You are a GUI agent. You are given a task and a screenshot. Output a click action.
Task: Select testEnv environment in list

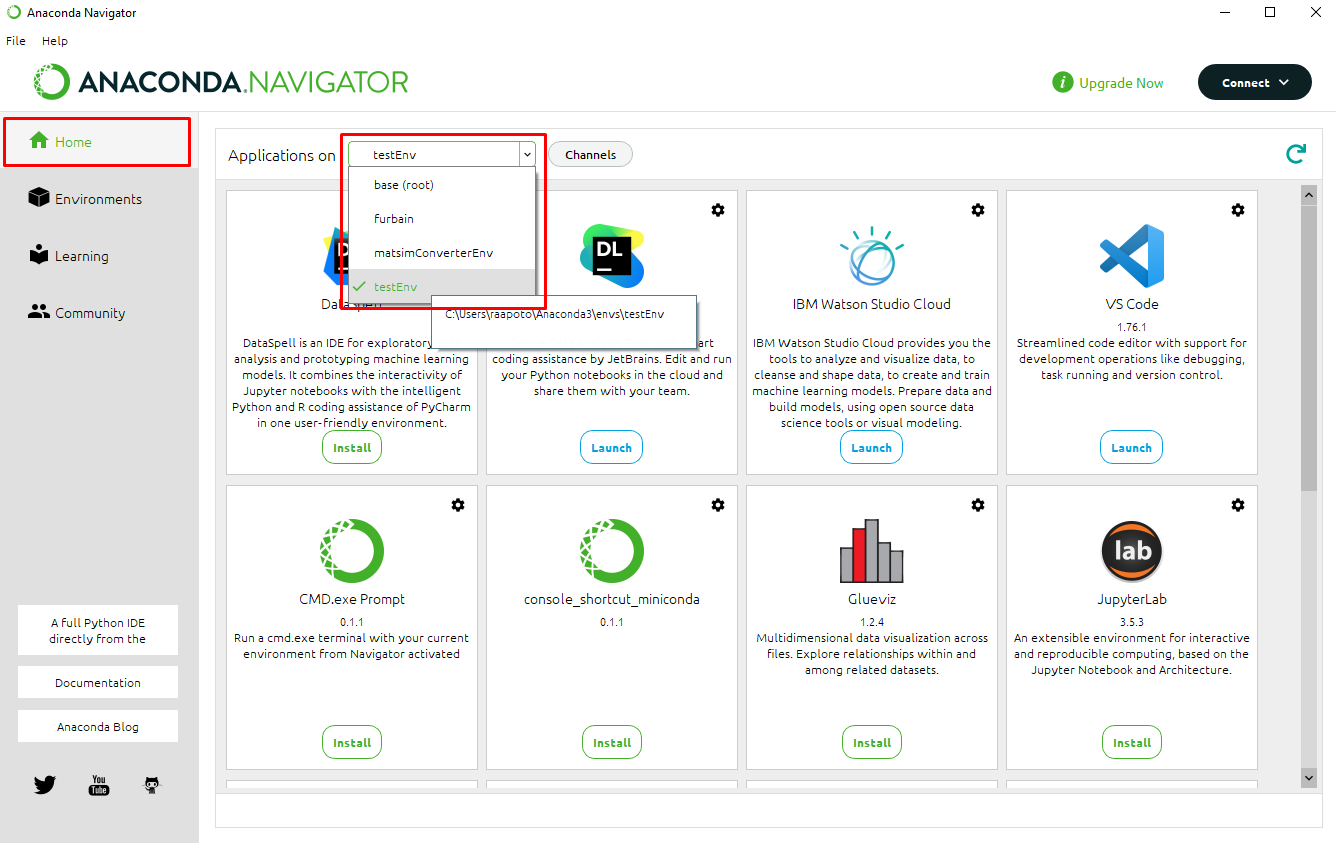click(442, 287)
